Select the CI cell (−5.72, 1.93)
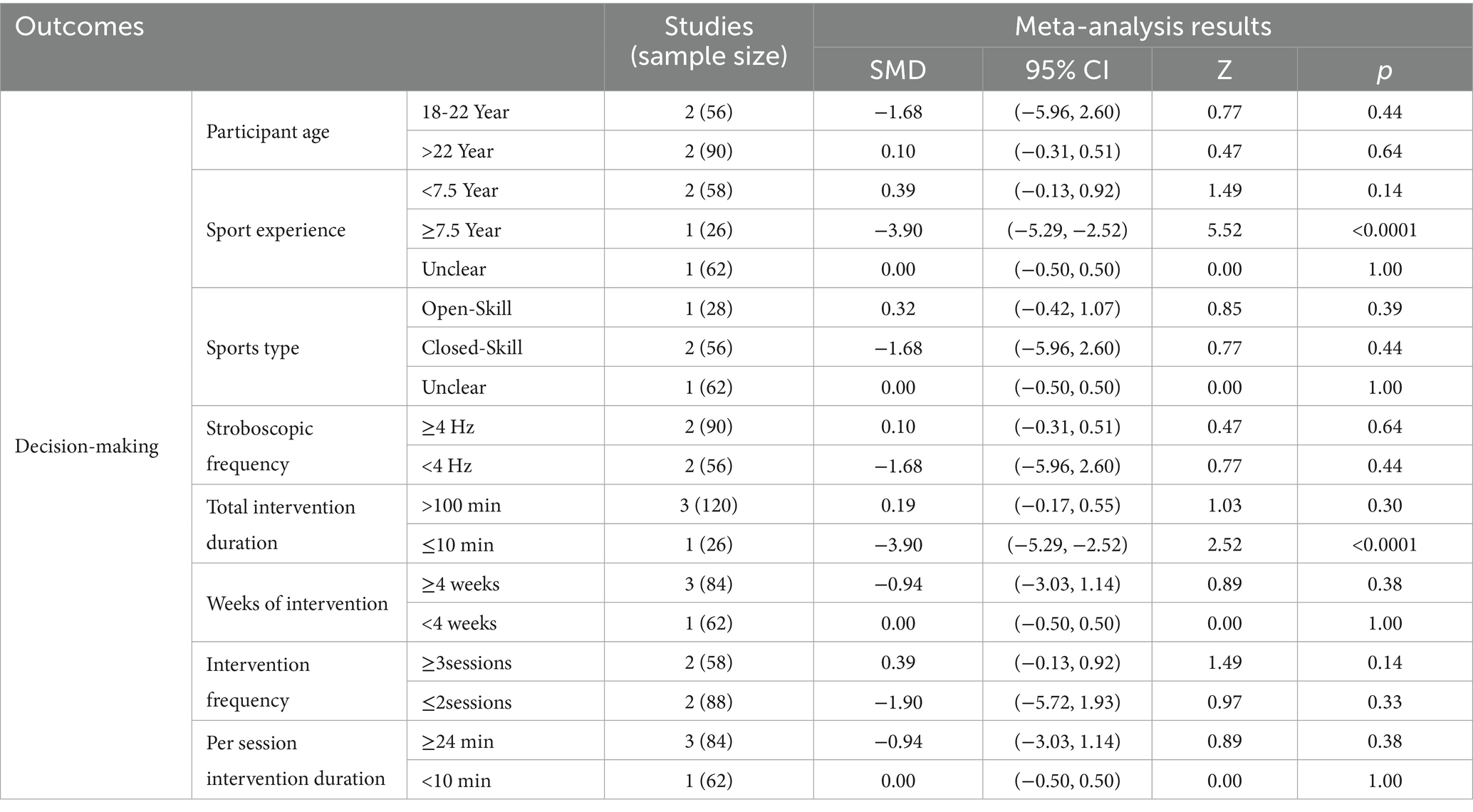 pos(1067,702)
